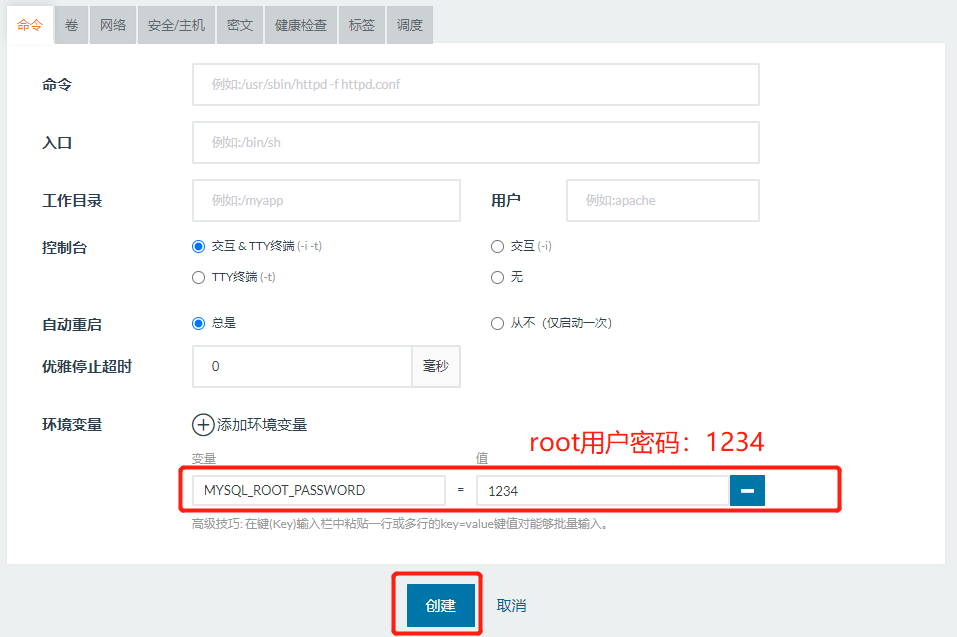Remove the MYSQL_ROOT_PASSWORD variable row

pyautogui.click(x=746, y=490)
